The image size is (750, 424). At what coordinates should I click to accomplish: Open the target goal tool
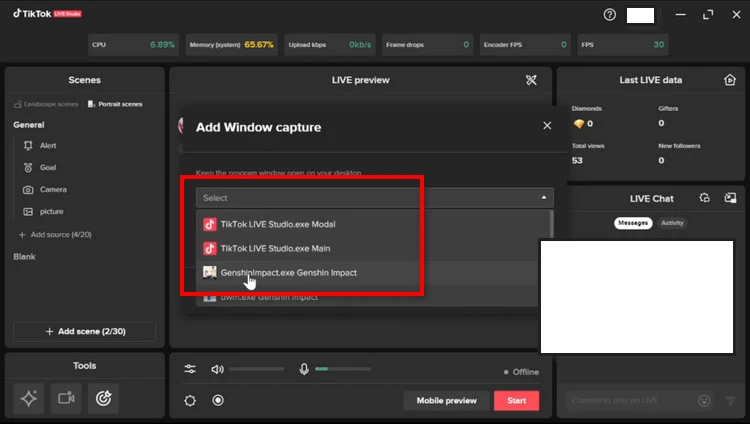tap(103, 398)
